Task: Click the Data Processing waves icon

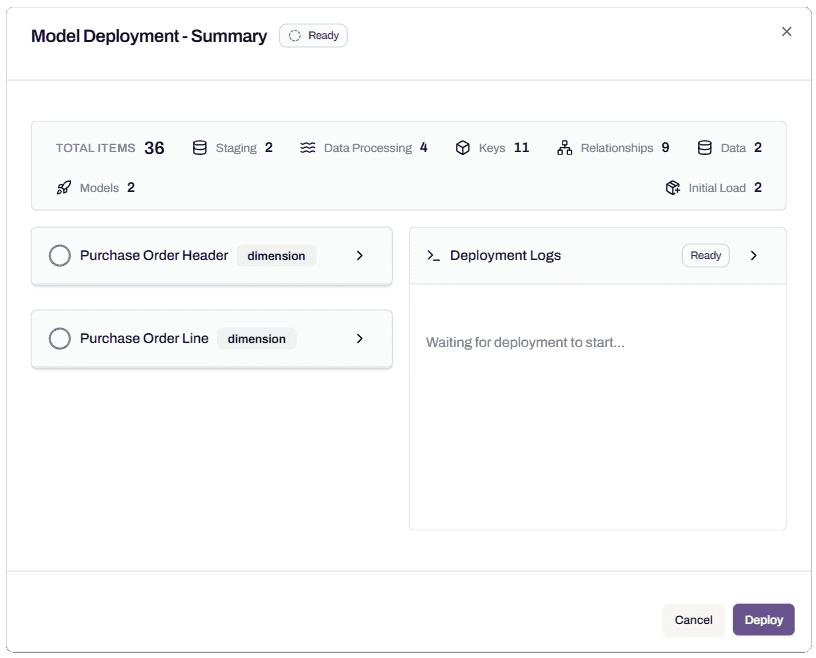Action: (308, 148)
